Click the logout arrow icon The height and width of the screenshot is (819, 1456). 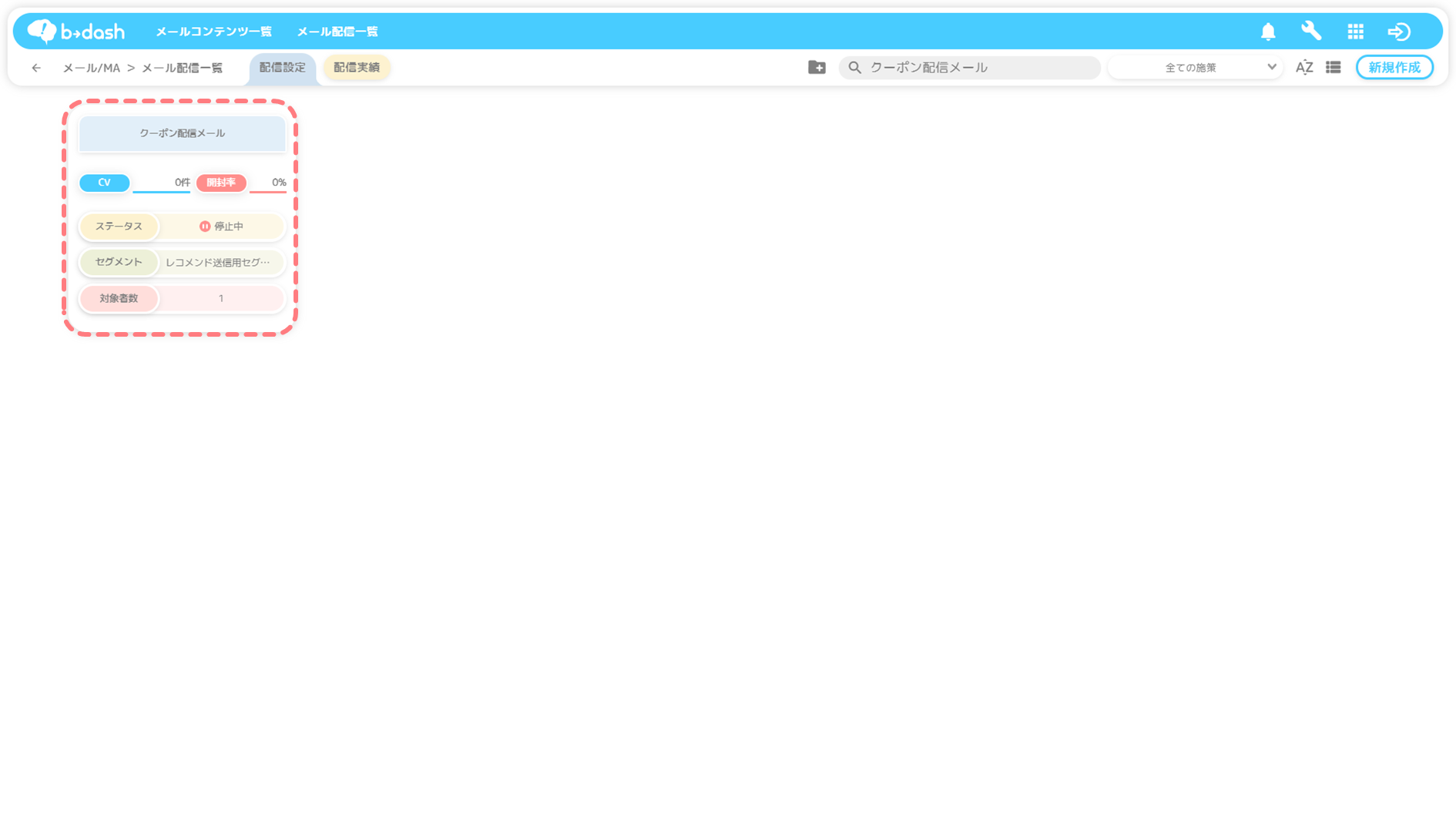(1399, 32)
